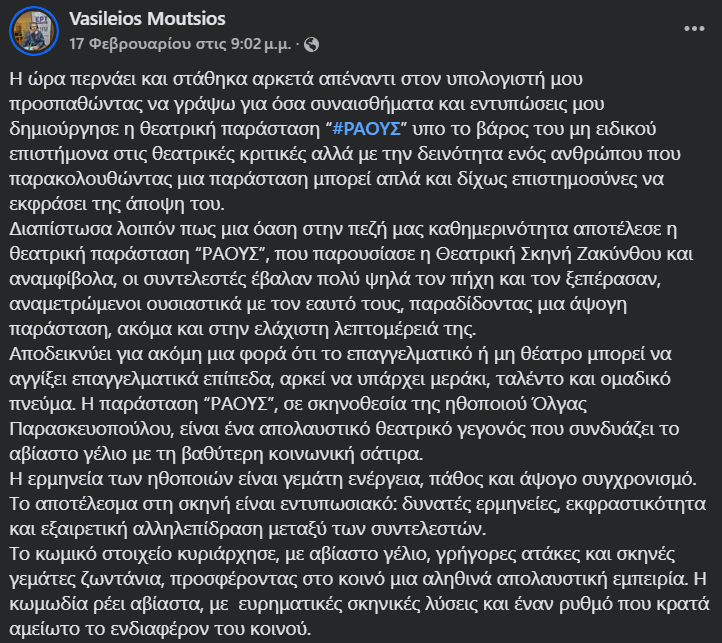Open the #ΡΑΟΥΣ hashtag link
The height and width of the screenshot is (643, 722).
point(367,129)
